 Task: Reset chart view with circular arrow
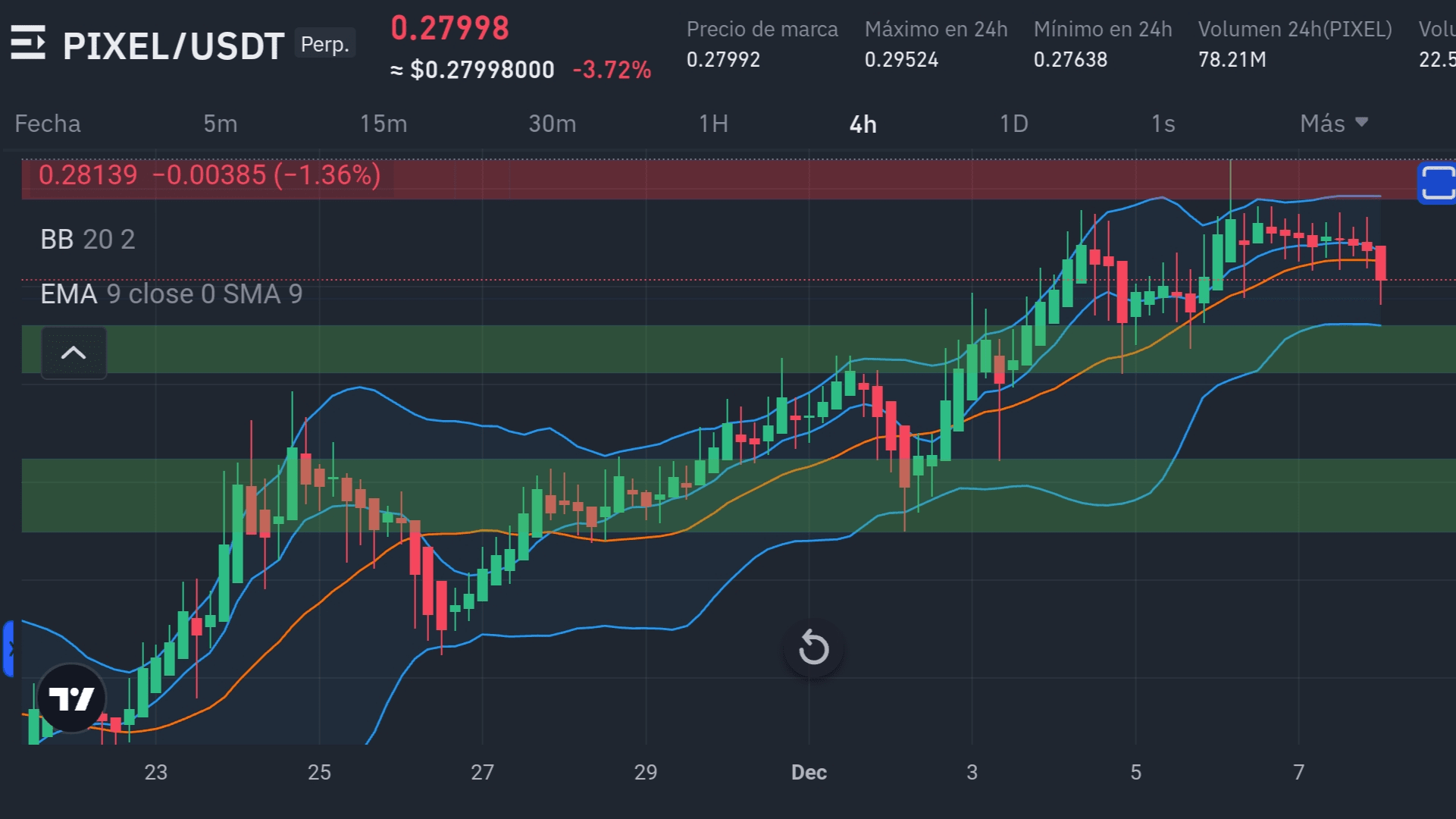[x=813, y=648]
